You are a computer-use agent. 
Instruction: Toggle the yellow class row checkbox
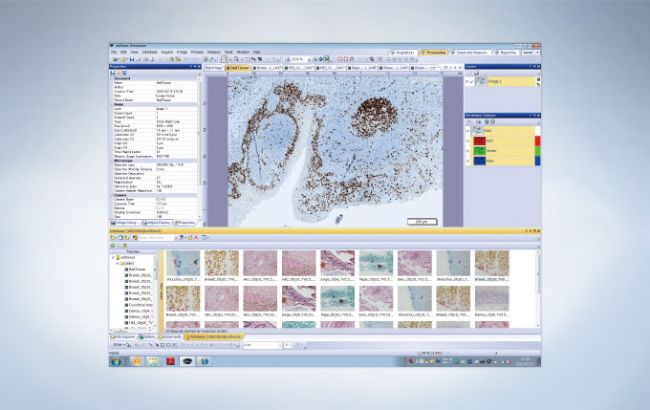pyautogui.click(x=468, y=131)
